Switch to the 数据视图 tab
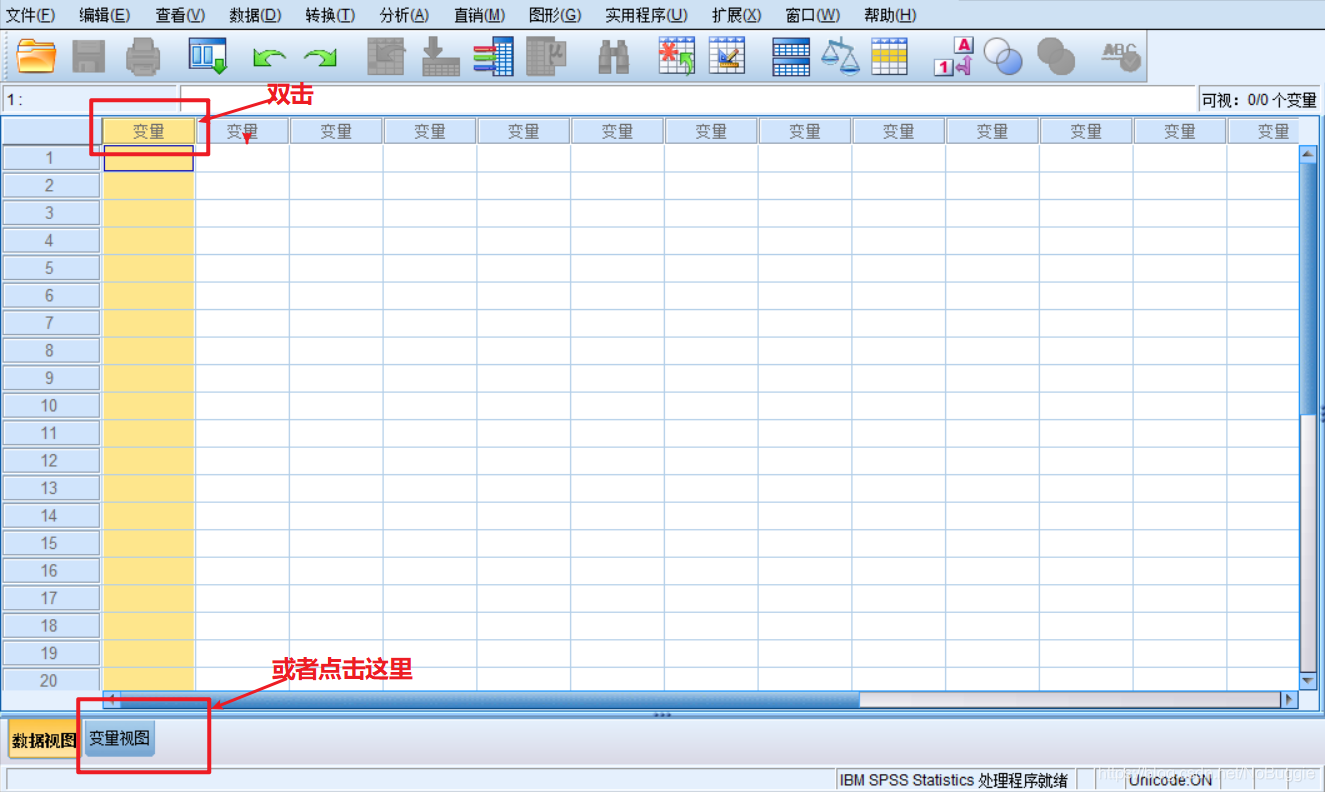This screenshot has height=792, width=1325. click(44, 740)
